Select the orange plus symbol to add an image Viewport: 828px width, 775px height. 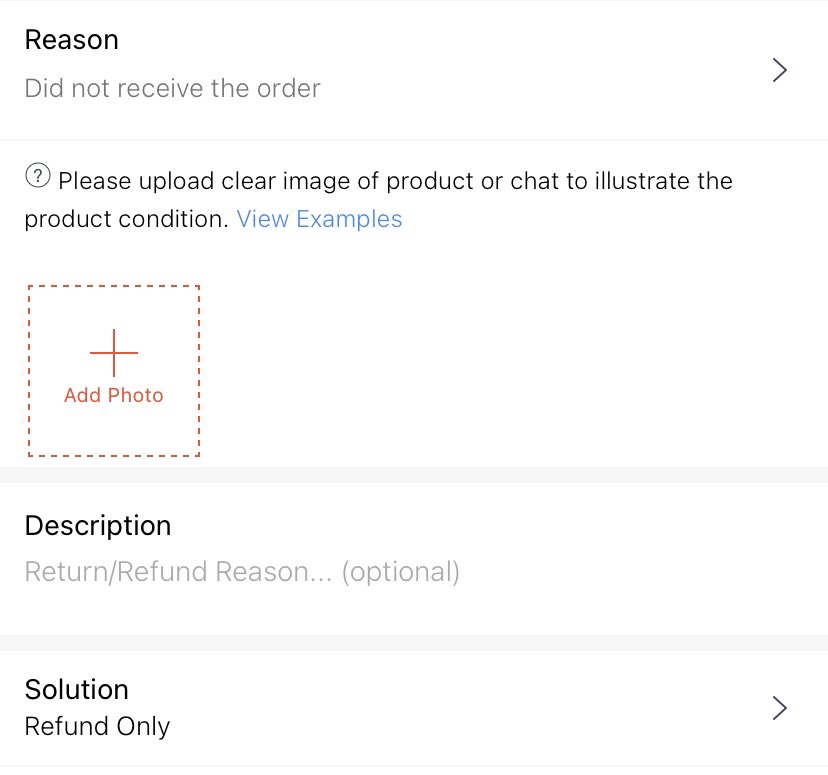(x=113, y=352)
